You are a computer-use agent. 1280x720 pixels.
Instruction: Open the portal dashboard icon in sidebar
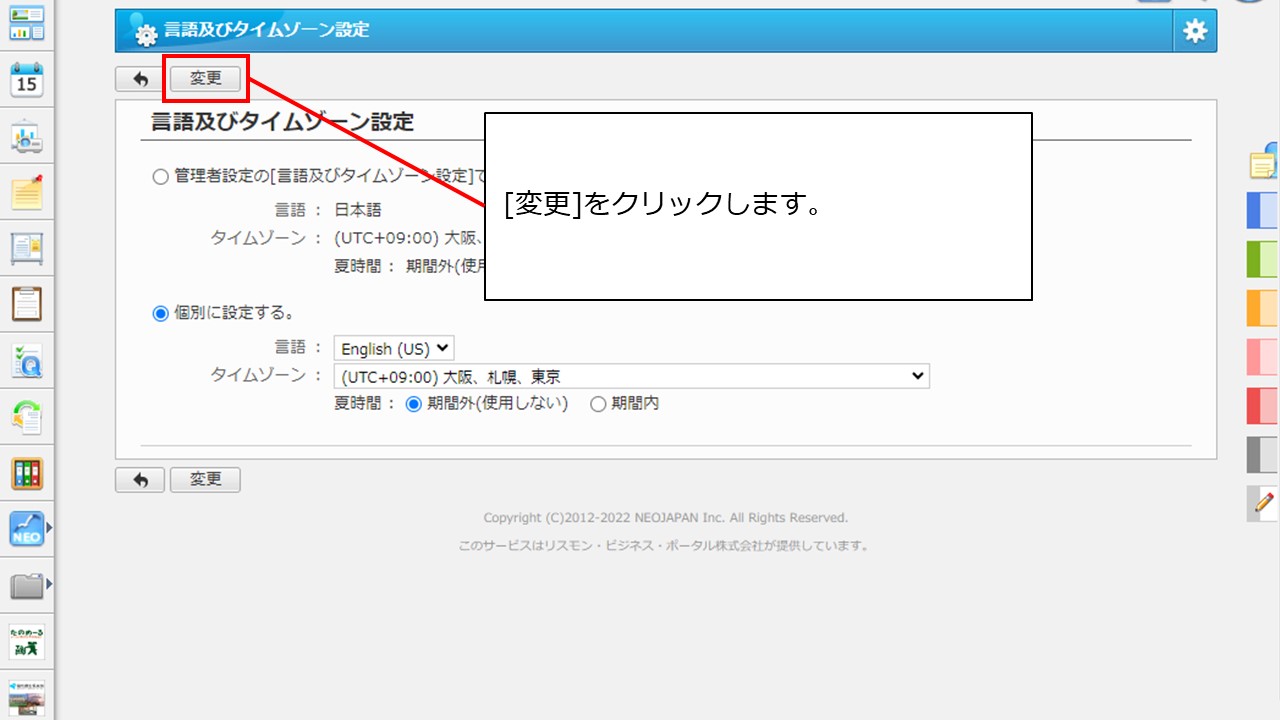click(x=27, y=22)
